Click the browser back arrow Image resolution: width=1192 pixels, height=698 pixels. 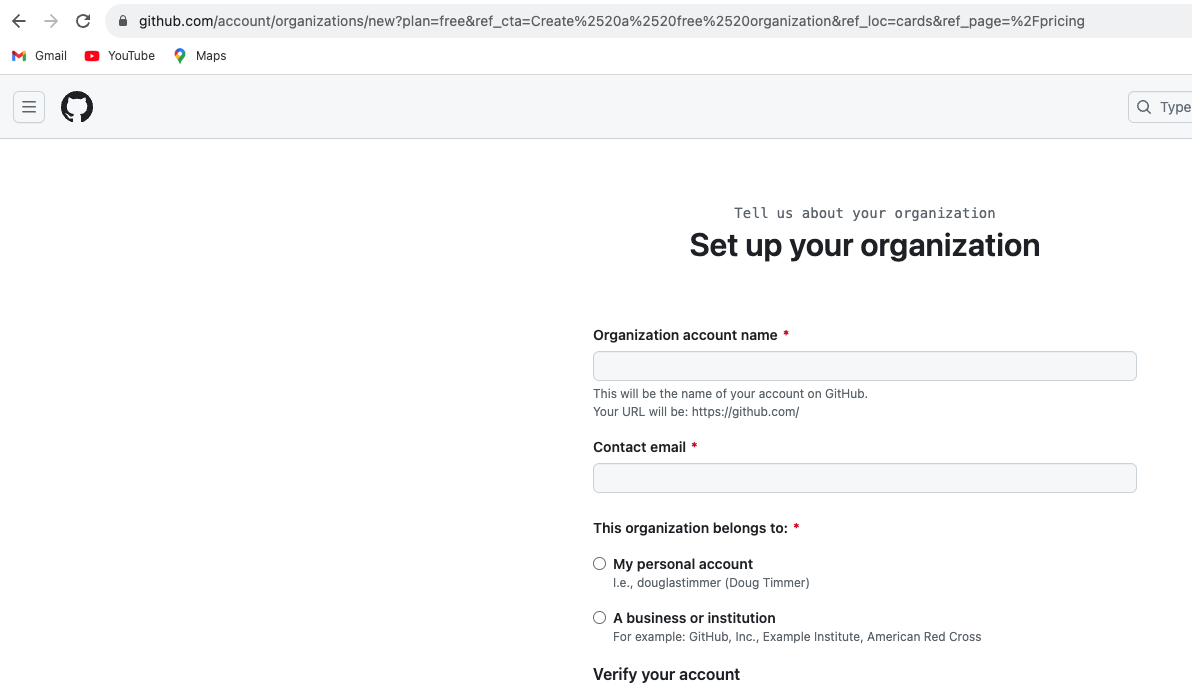click(19, 21)
